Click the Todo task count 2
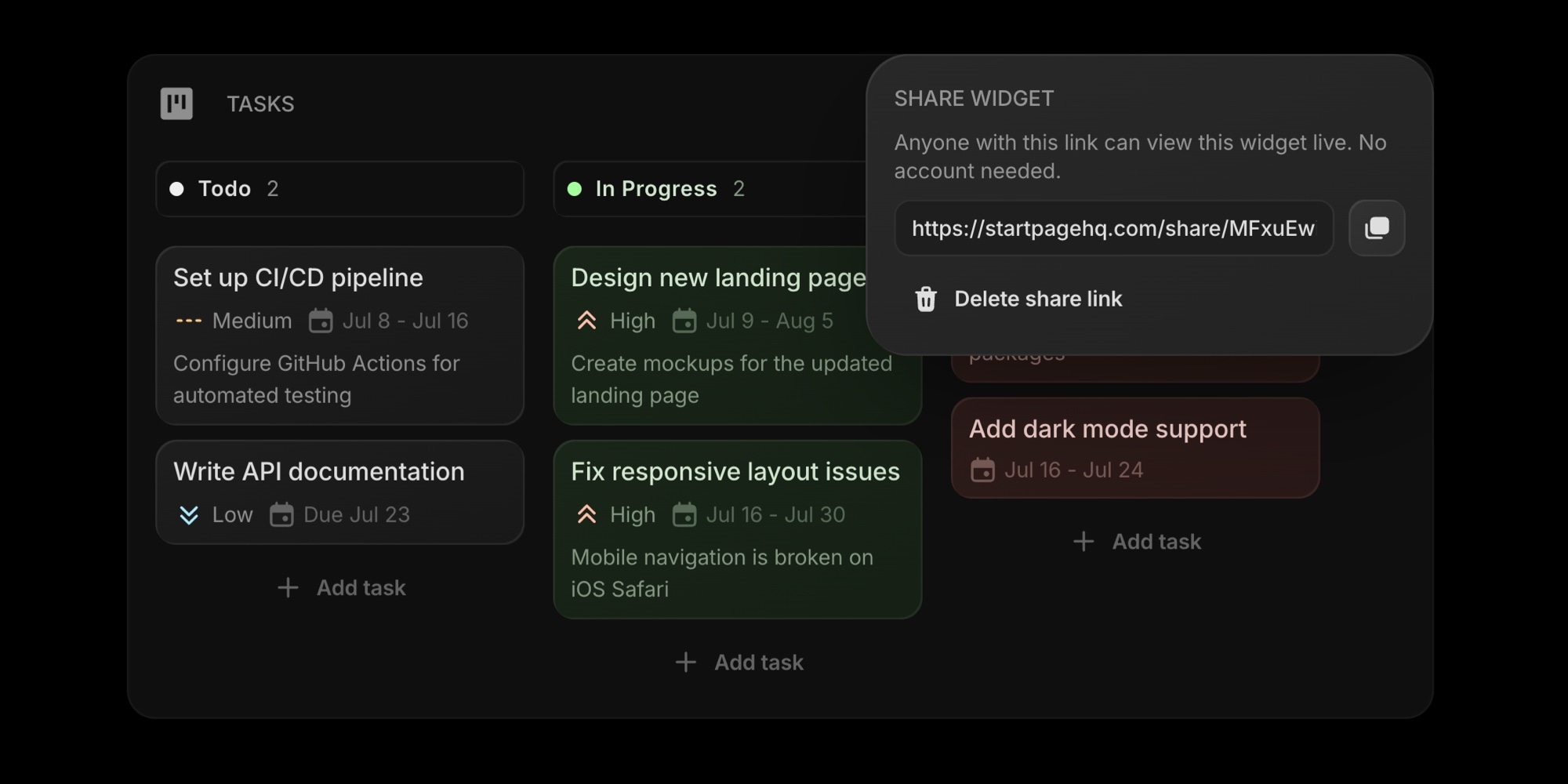1568x784 pixels. pos(273,189)
